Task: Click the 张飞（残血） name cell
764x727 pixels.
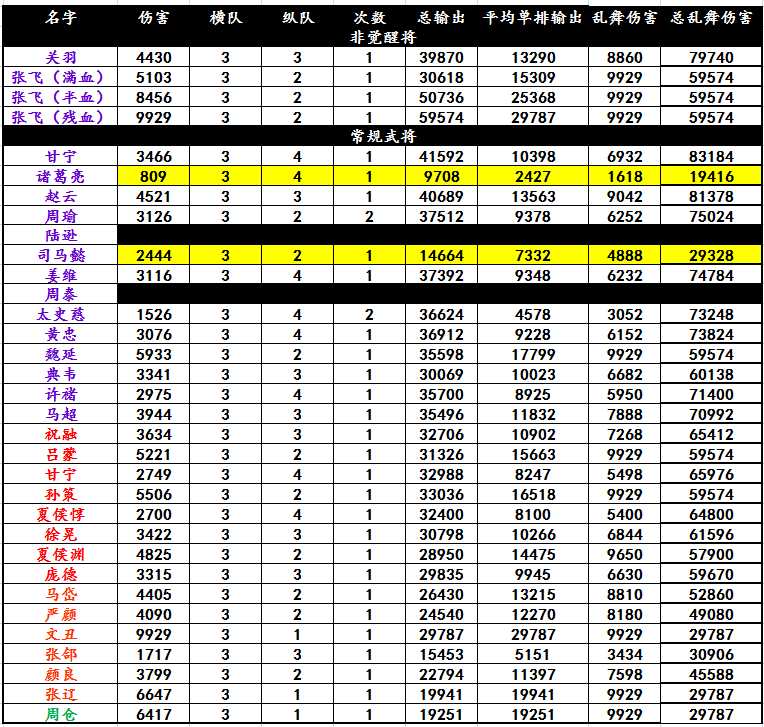Action: pyautogui.click(x=59, y=117)
